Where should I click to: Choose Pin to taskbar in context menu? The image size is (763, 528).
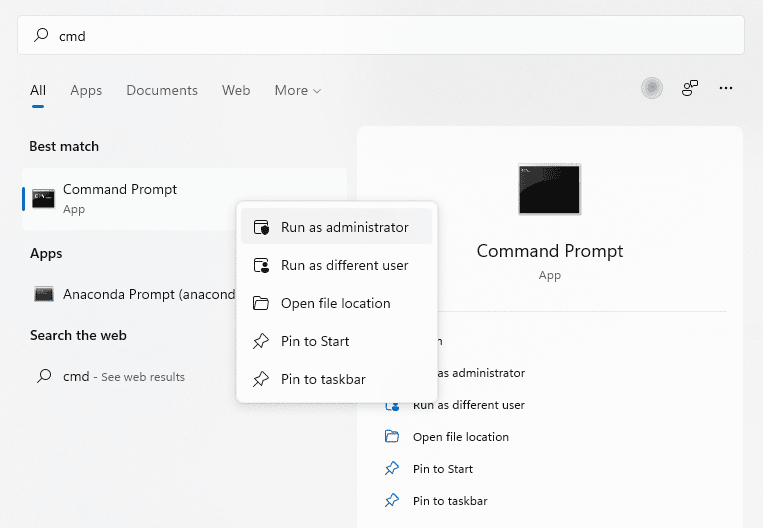pyautogui.click(x=323, y=380)
